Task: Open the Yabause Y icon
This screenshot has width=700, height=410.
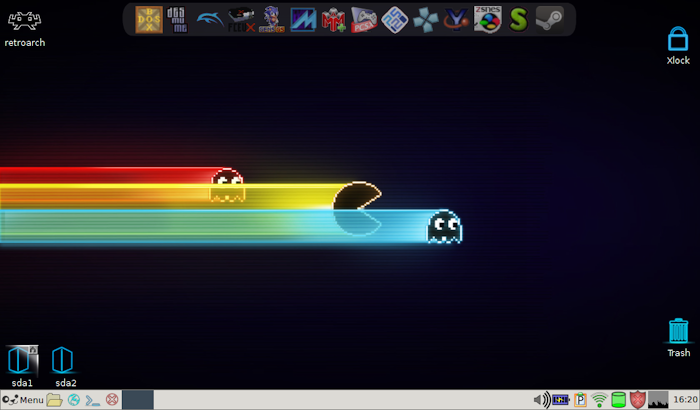Action: tap(456, 20)
